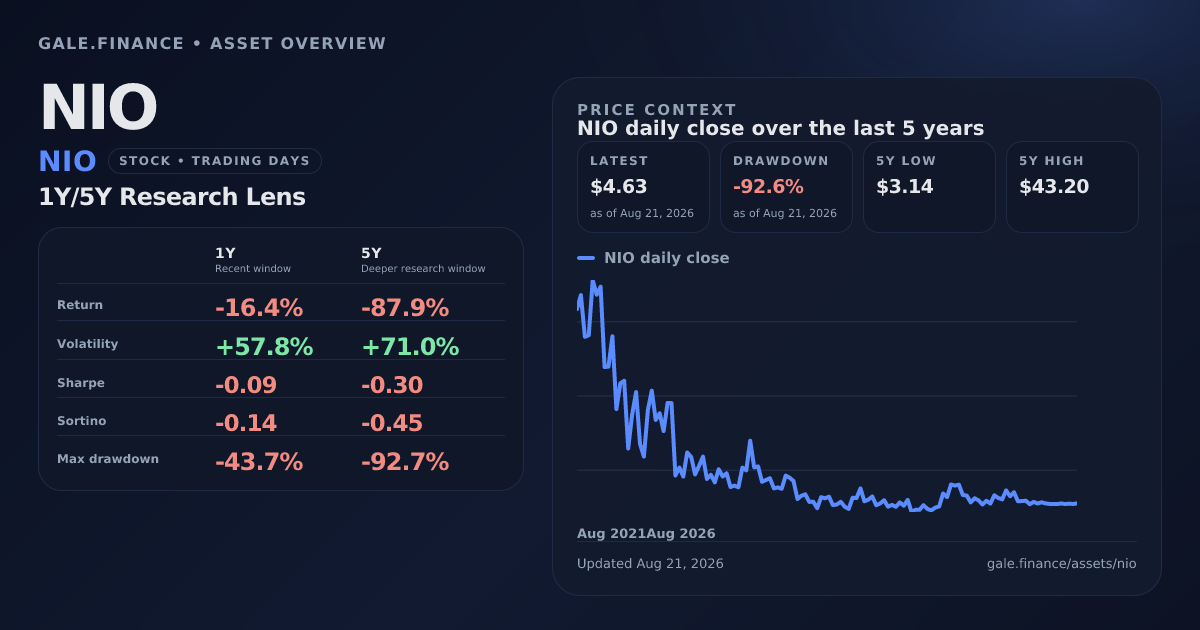Select the 5Y HIGH $43.20 card
Image resolution: width=1200 pixels, height=630 pixels.
click(1072, 187)
